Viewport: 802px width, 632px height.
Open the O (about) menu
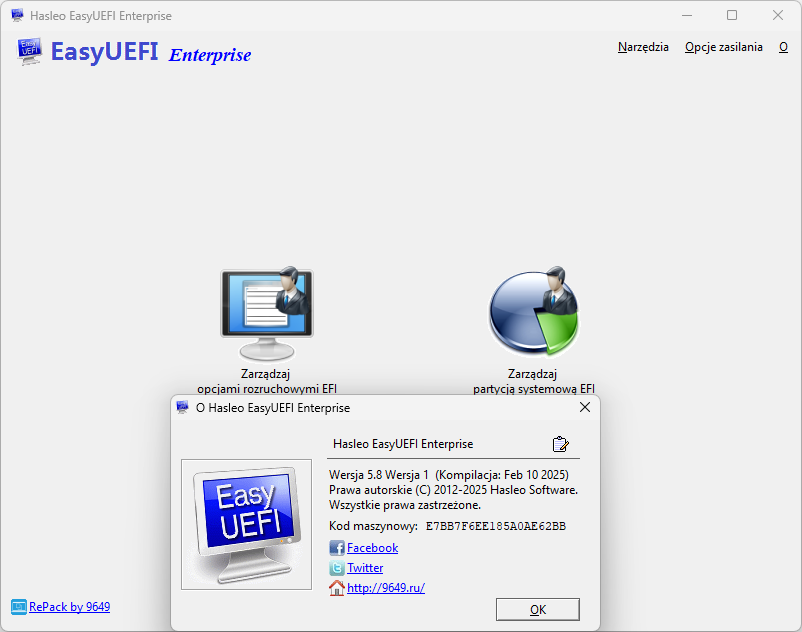point(783,47)
